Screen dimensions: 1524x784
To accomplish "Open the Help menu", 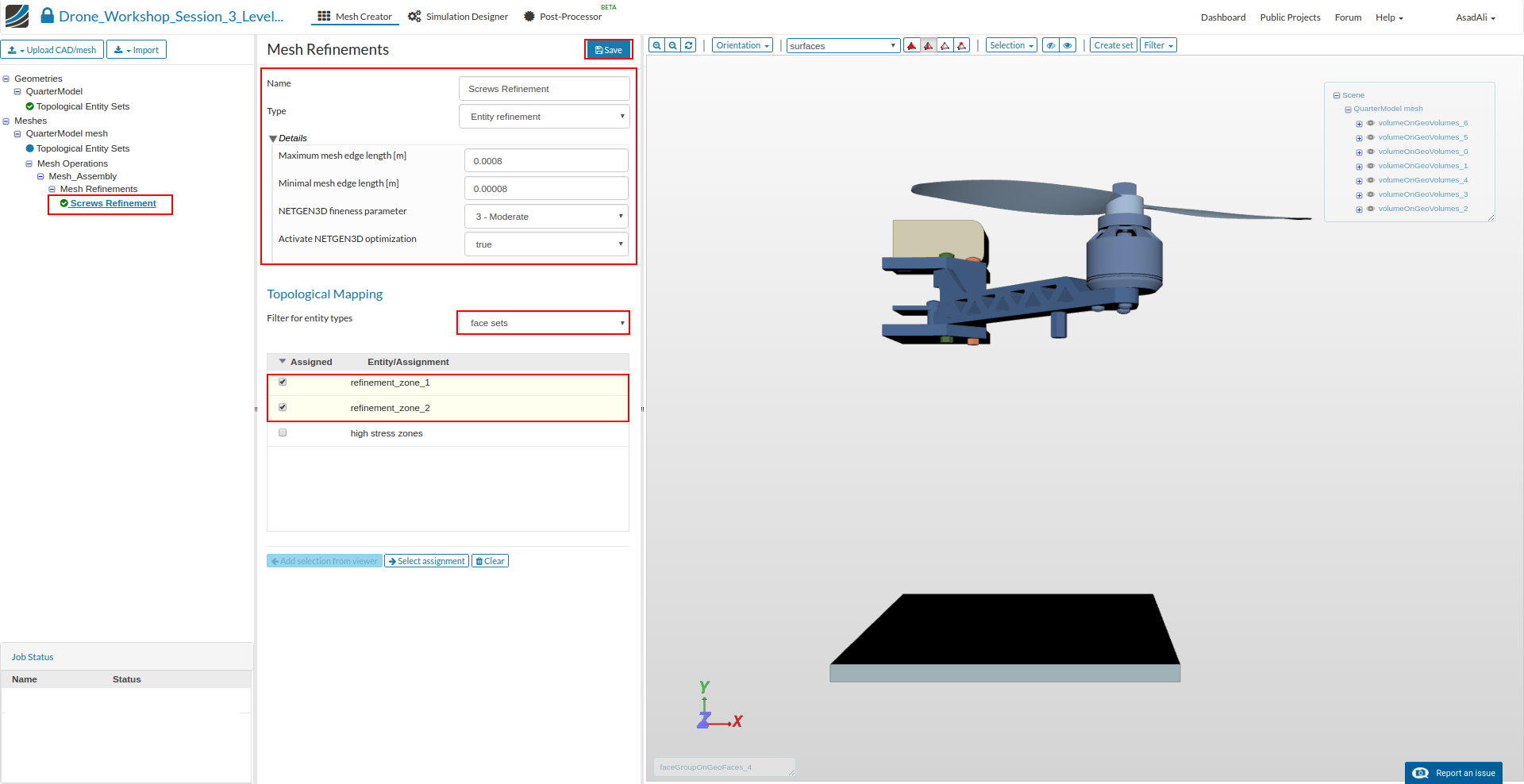I will click(x=1389, y=17).
